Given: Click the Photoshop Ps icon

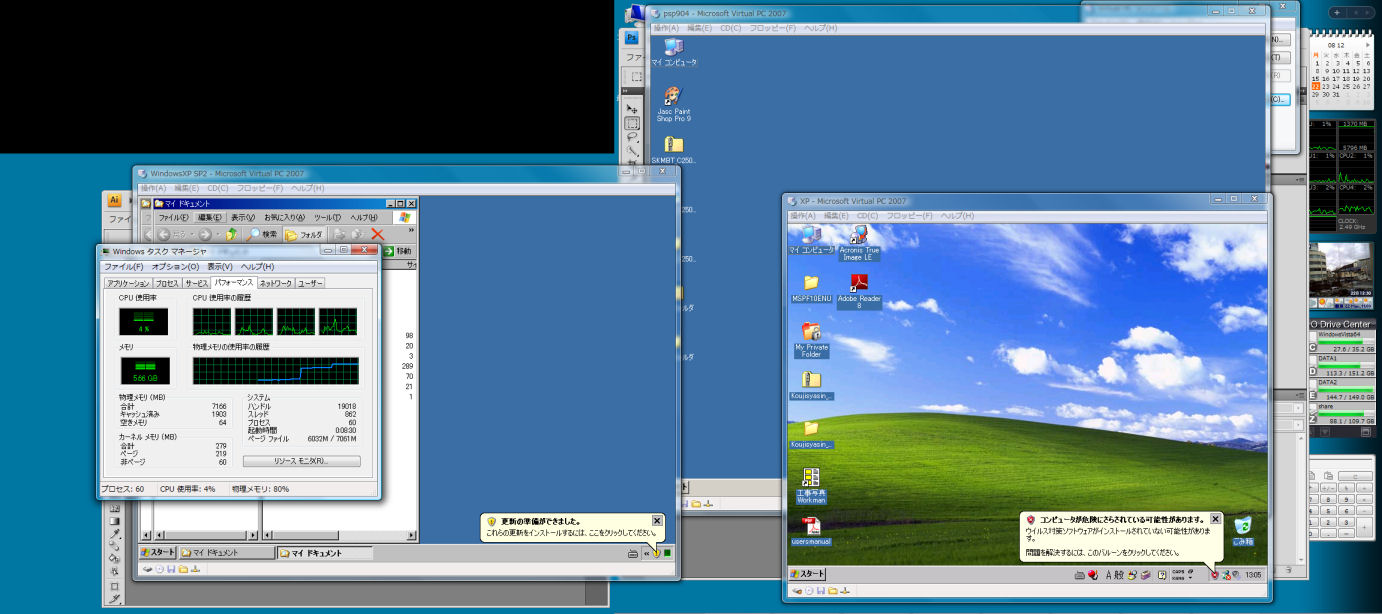Looking at the screenshot, I should 632,38.
